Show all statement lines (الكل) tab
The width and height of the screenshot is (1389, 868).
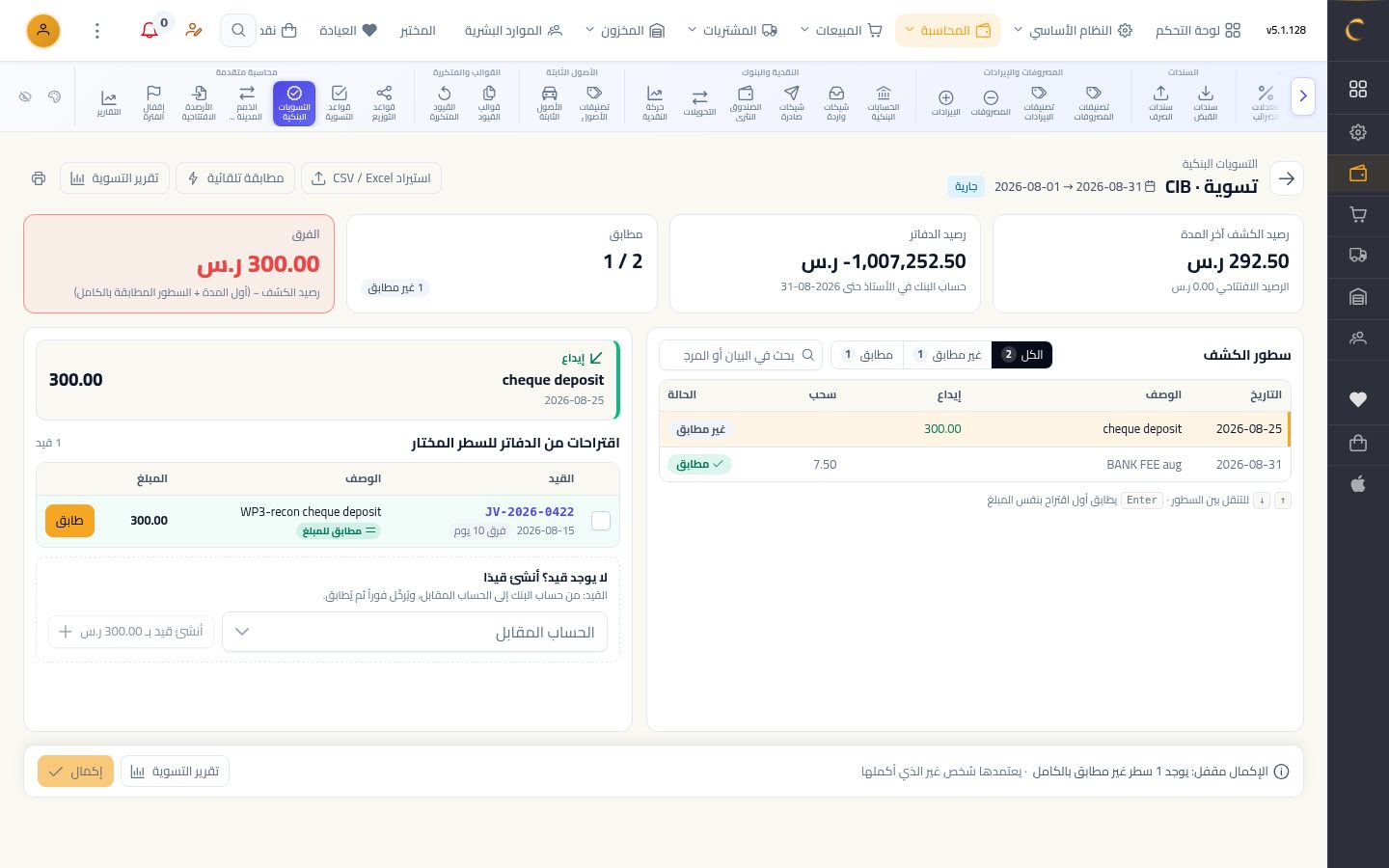coord(1022,355)
